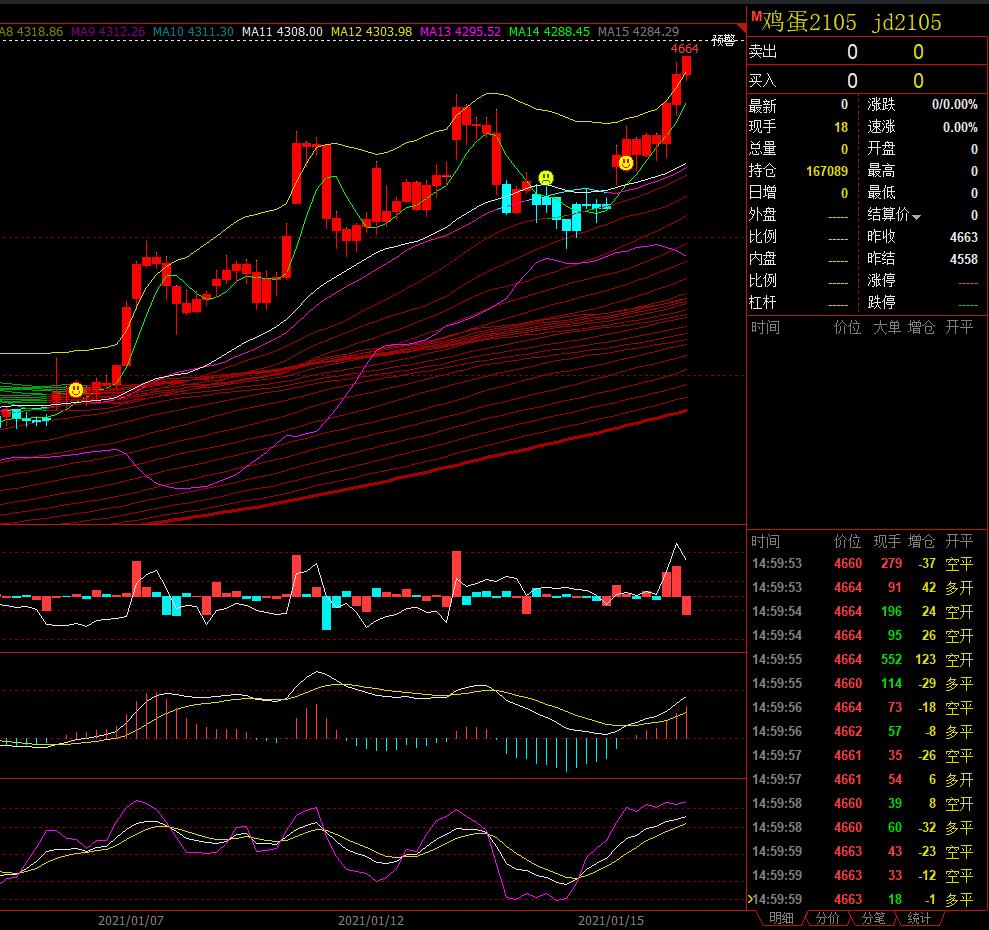Select the MA9 4312.26 indicator label

click(108, 31)
